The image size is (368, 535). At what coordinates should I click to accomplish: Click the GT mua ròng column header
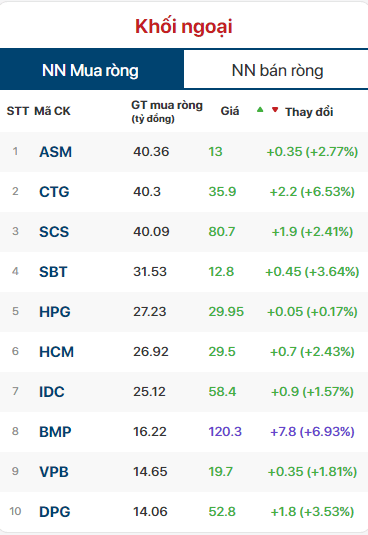[x=167, y=111]
